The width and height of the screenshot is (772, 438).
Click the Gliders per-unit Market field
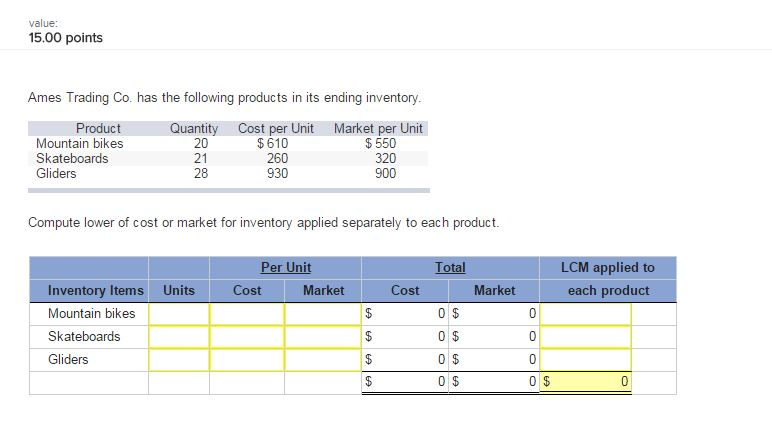322,359
